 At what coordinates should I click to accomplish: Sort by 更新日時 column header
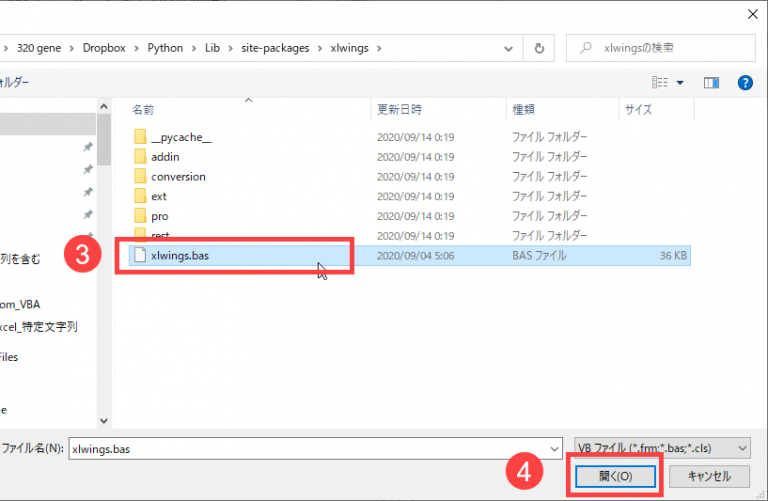pos(399,109)
